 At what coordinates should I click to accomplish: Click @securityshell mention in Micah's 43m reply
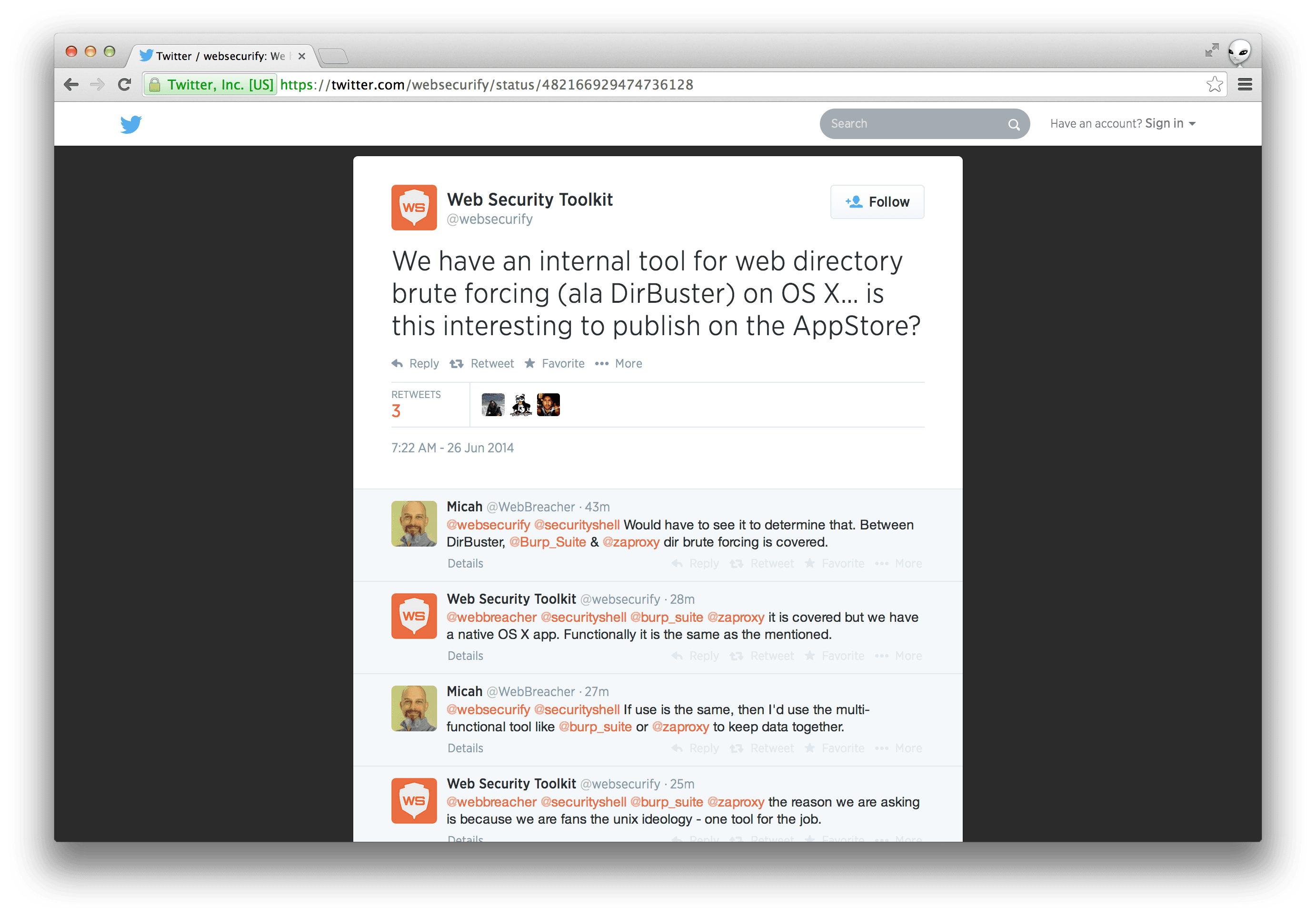[x=577, y=525]
